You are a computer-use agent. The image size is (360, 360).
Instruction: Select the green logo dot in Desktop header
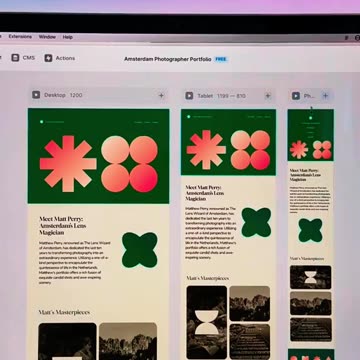pos(42,122)
